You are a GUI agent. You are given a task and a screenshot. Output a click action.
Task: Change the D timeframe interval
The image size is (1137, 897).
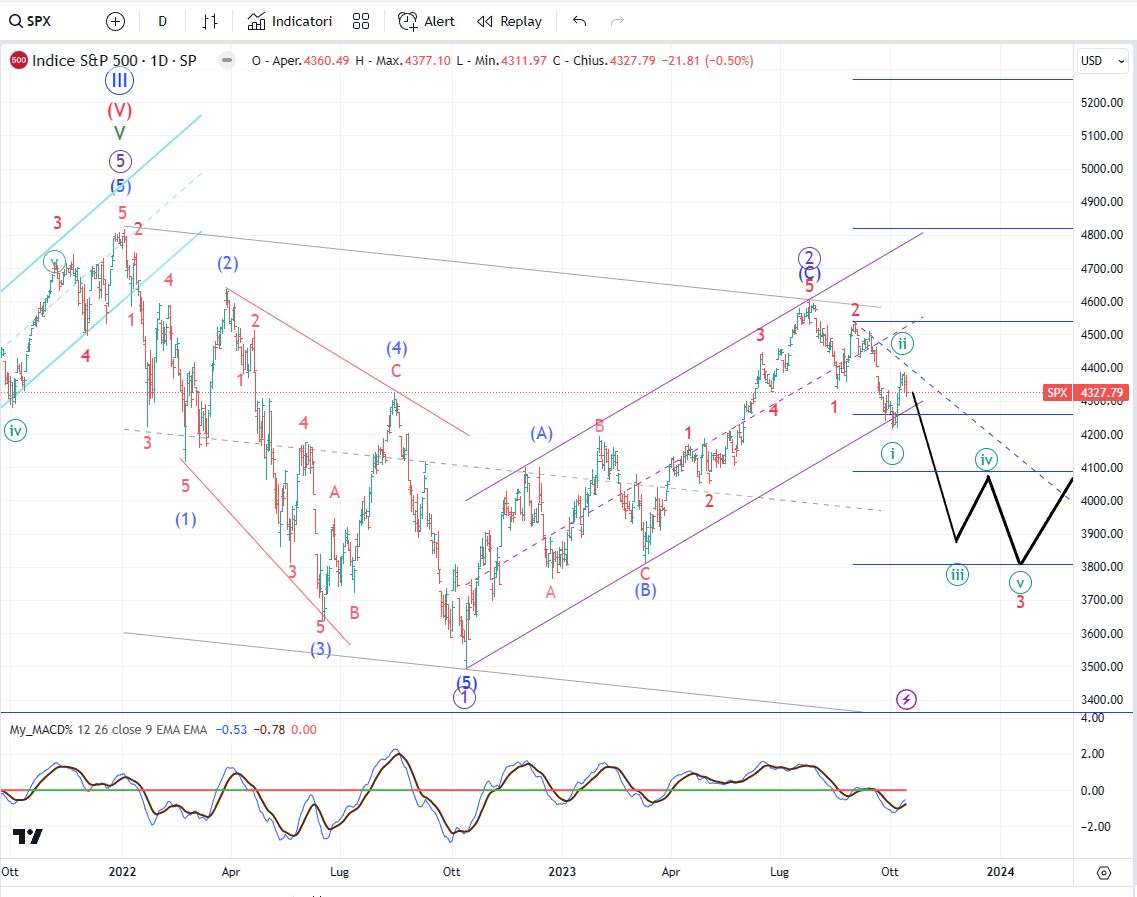(162, 22)
